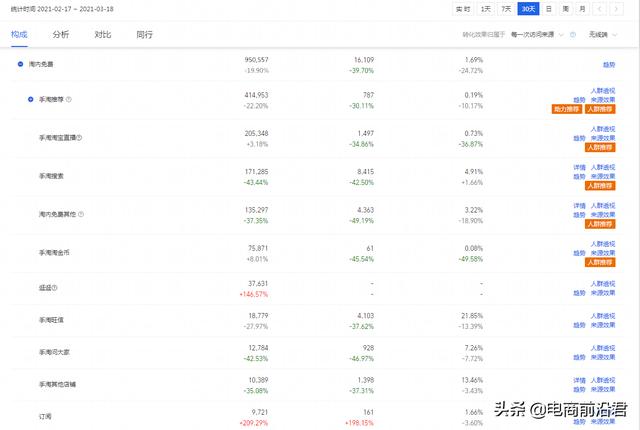Image resolution: width=640 pixels, height=430 pixels.
Task: Click 人群推荐 button in 手淘推荐 row
Action: click(600, 109)
